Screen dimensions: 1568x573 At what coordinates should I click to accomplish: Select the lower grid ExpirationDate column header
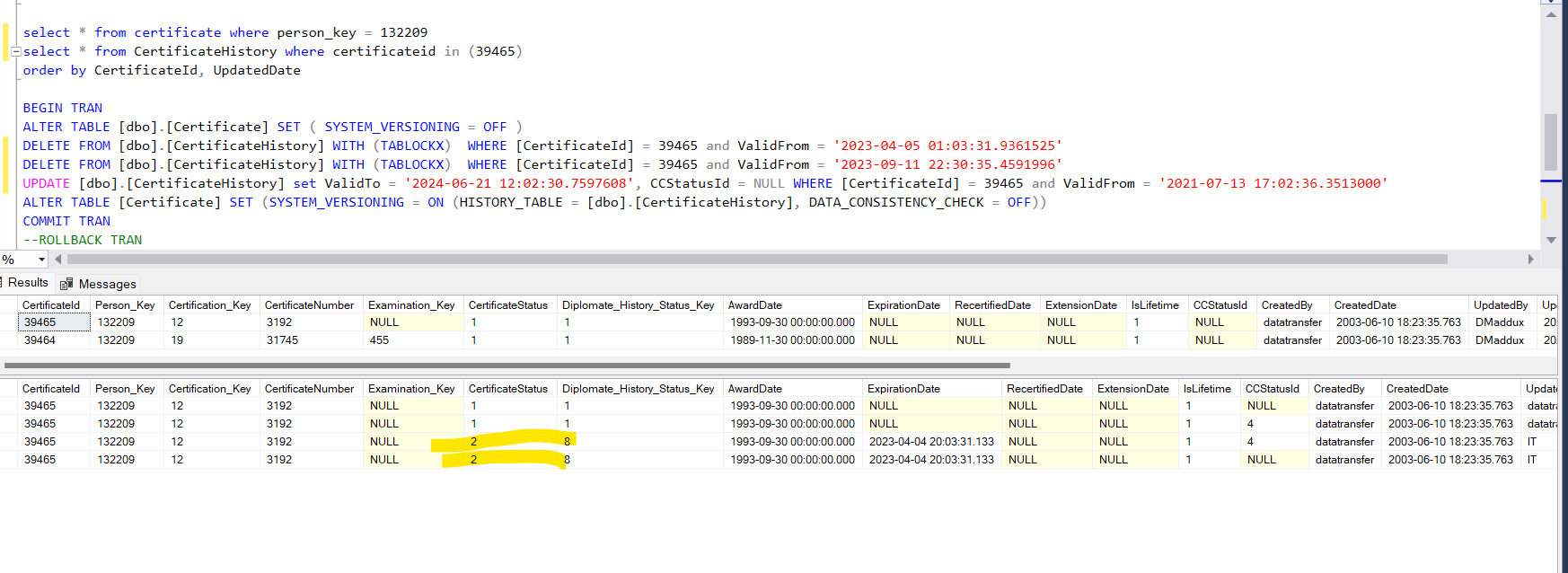[932, 389]
